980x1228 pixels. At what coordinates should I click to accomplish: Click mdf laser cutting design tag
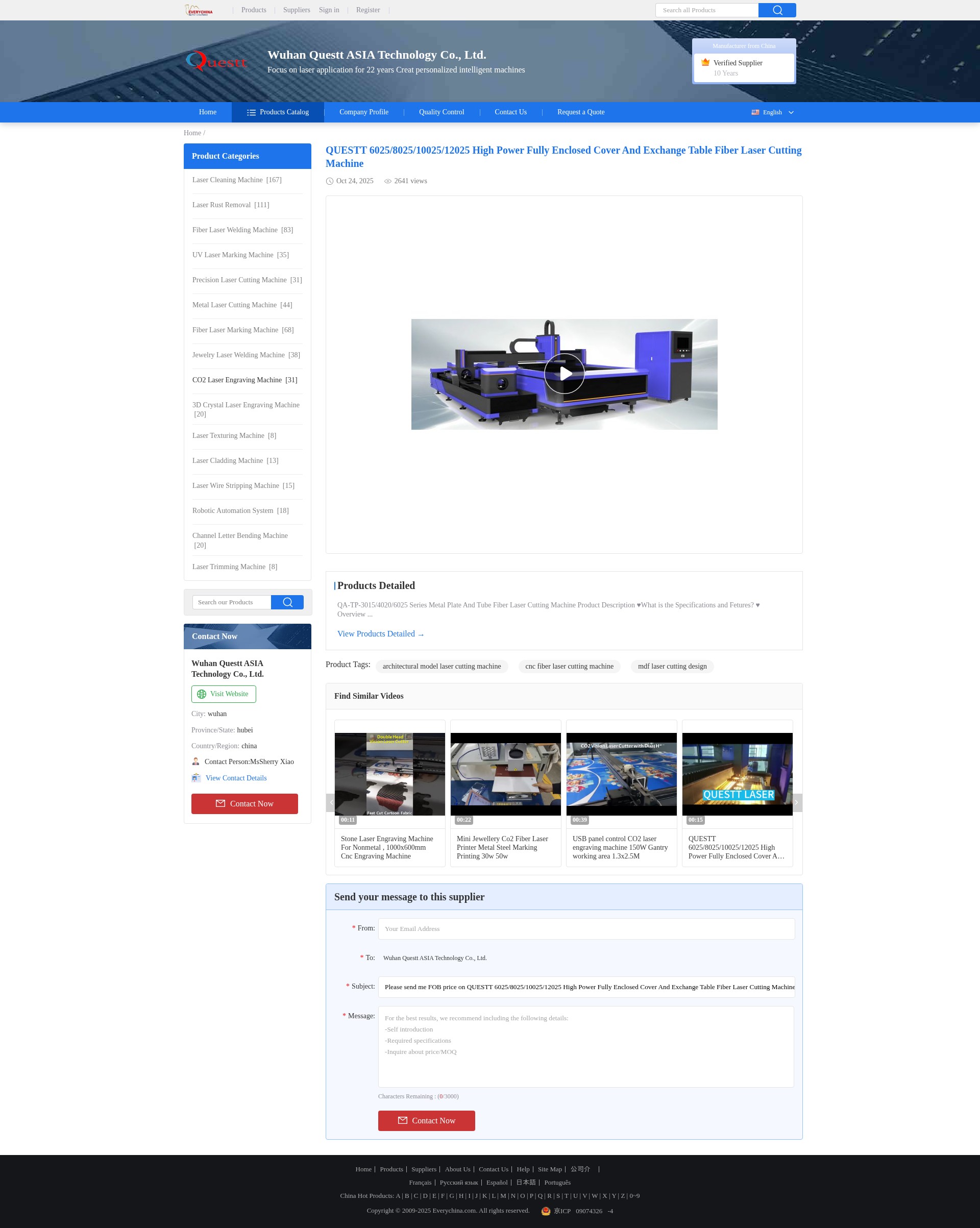click(672, 667)
